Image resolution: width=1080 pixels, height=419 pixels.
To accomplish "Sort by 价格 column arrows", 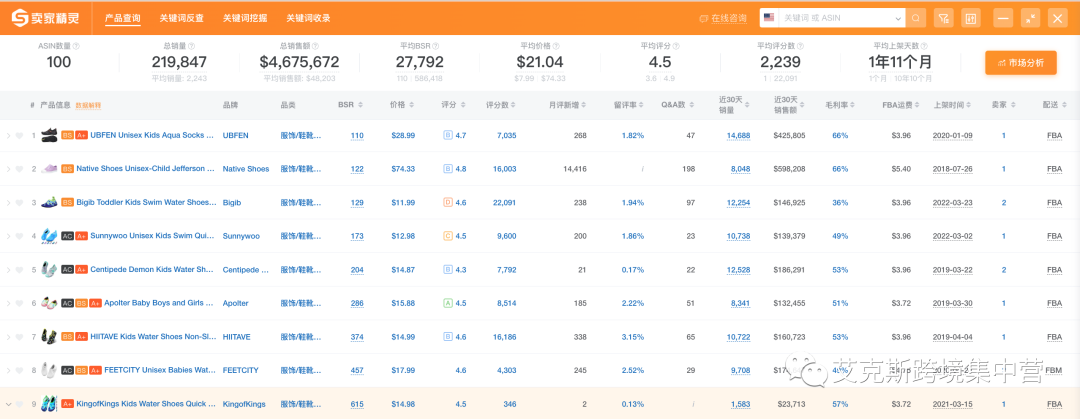I will (412, 105).
